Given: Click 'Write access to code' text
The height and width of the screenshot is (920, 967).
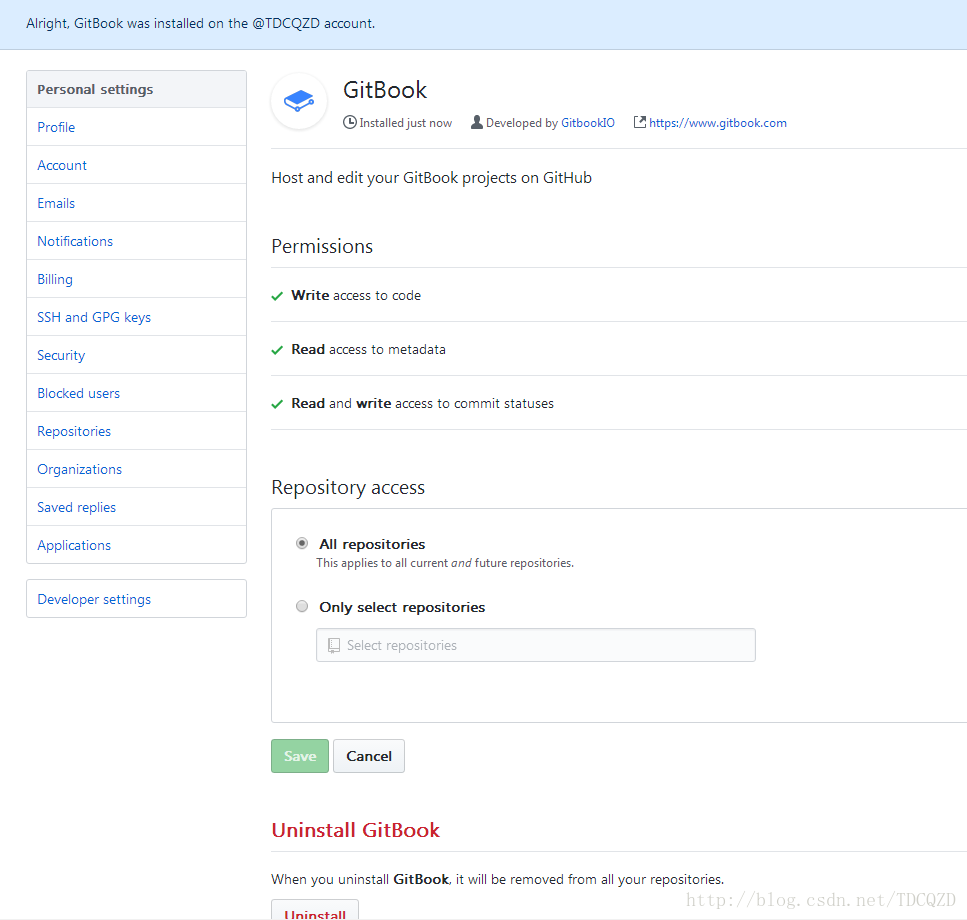Looking at the screenshot, I should (x=356, y=295).
